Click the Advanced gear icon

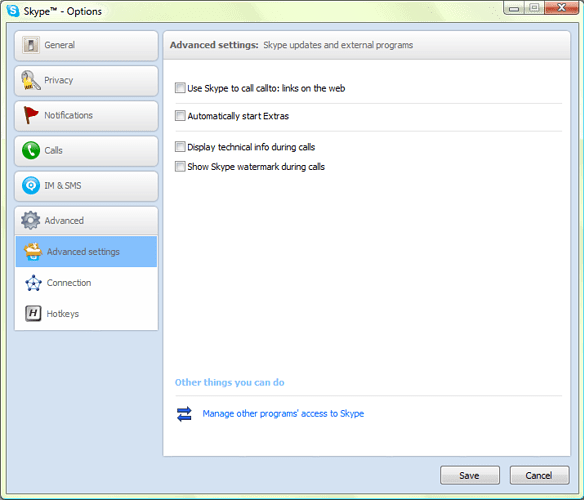pyautogui.click(x=31, y=221)
